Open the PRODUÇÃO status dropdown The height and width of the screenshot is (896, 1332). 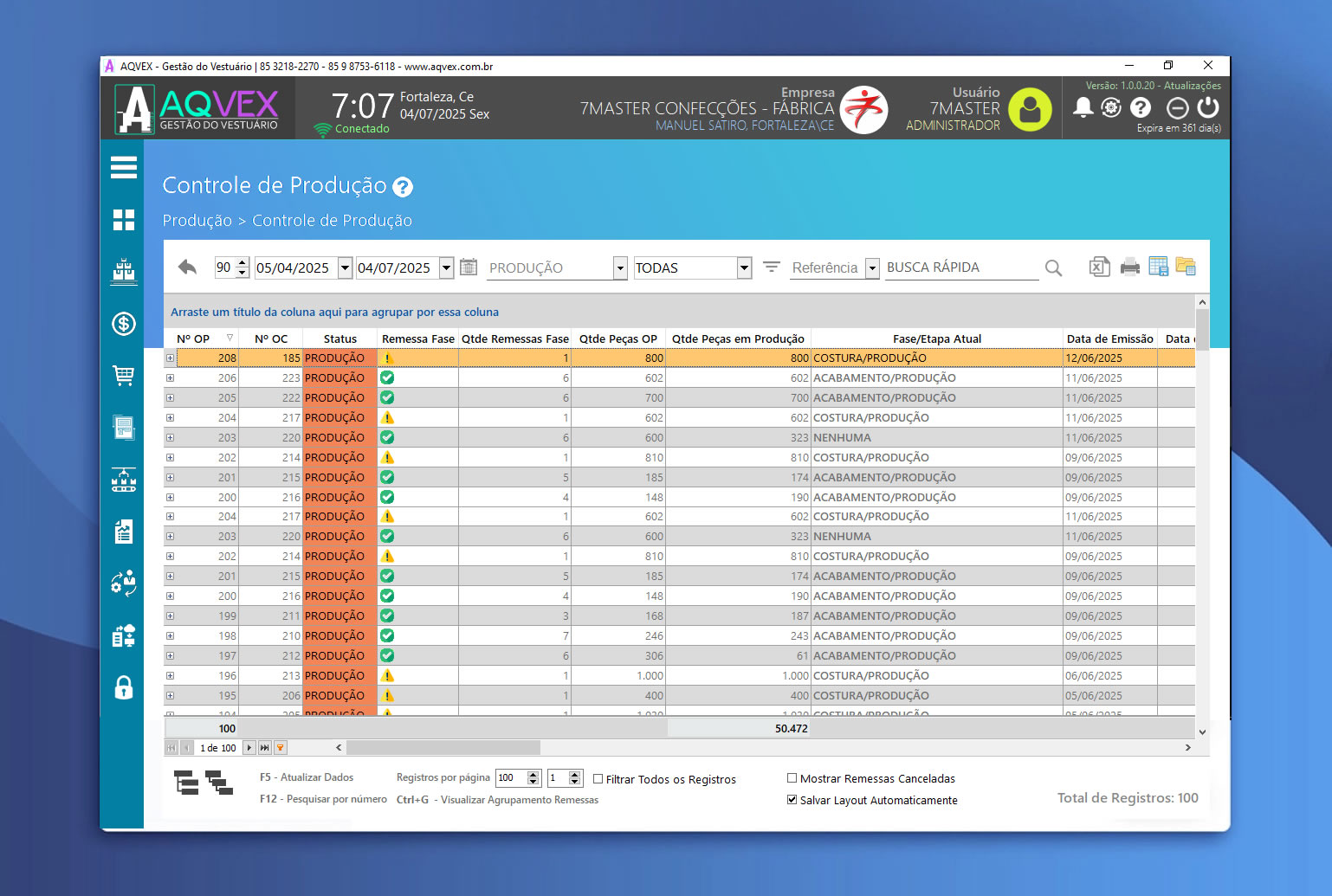pos(620,268)
